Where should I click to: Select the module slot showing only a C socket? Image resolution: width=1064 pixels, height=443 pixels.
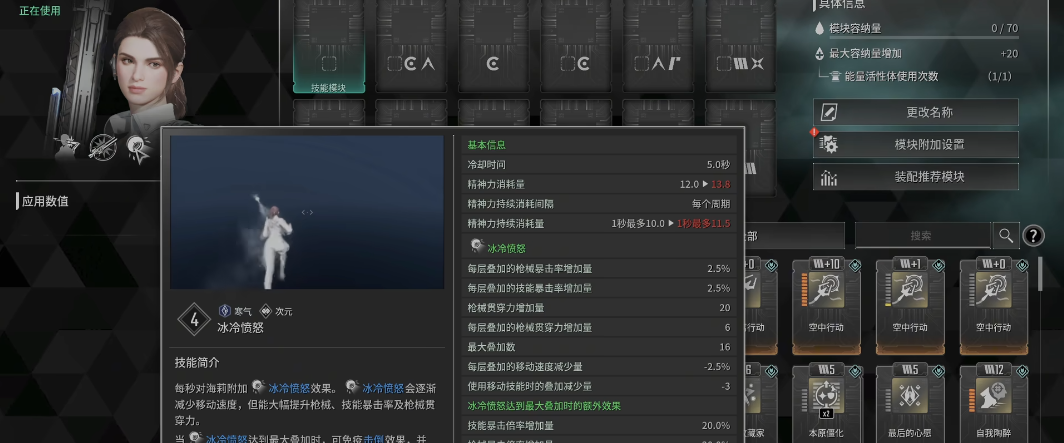(493, 45)
